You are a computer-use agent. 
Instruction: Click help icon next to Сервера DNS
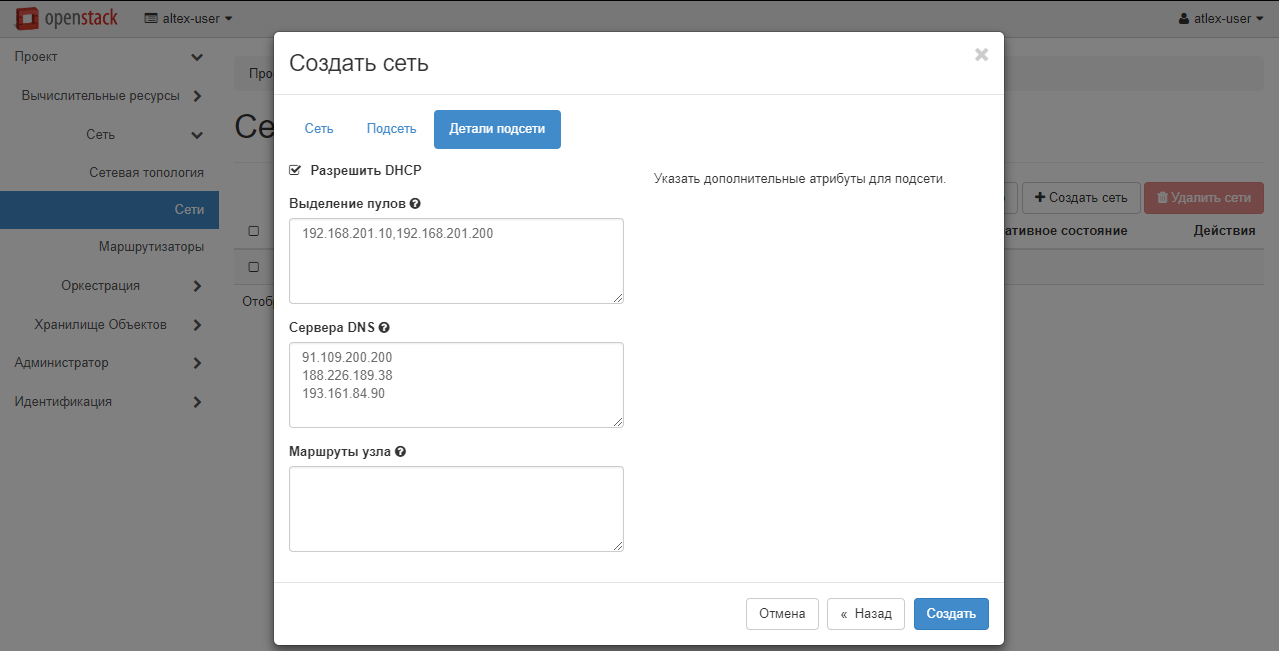click(x=384, y=327)
